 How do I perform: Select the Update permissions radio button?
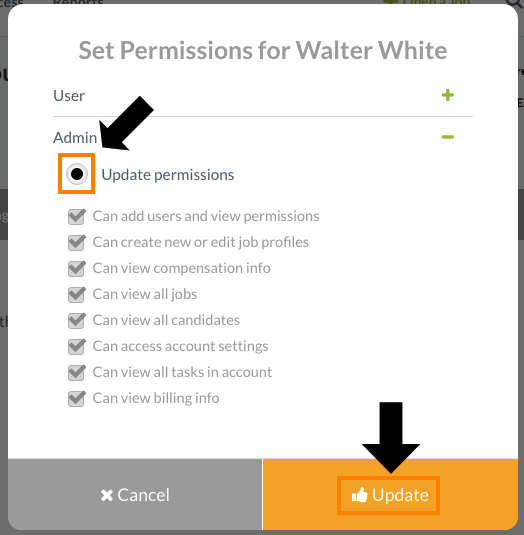point(77,174)
